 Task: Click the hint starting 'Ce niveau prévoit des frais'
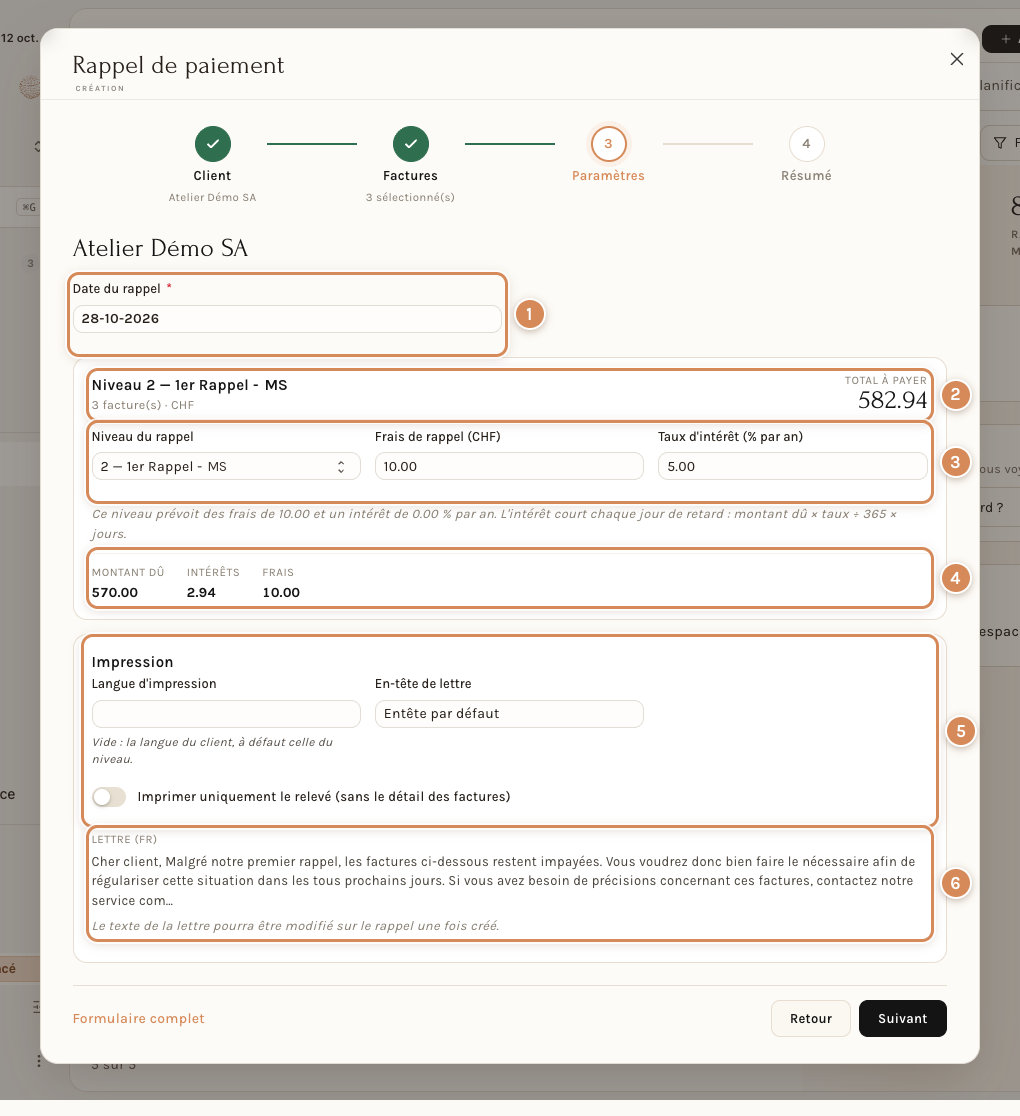[x=494, y=524]
